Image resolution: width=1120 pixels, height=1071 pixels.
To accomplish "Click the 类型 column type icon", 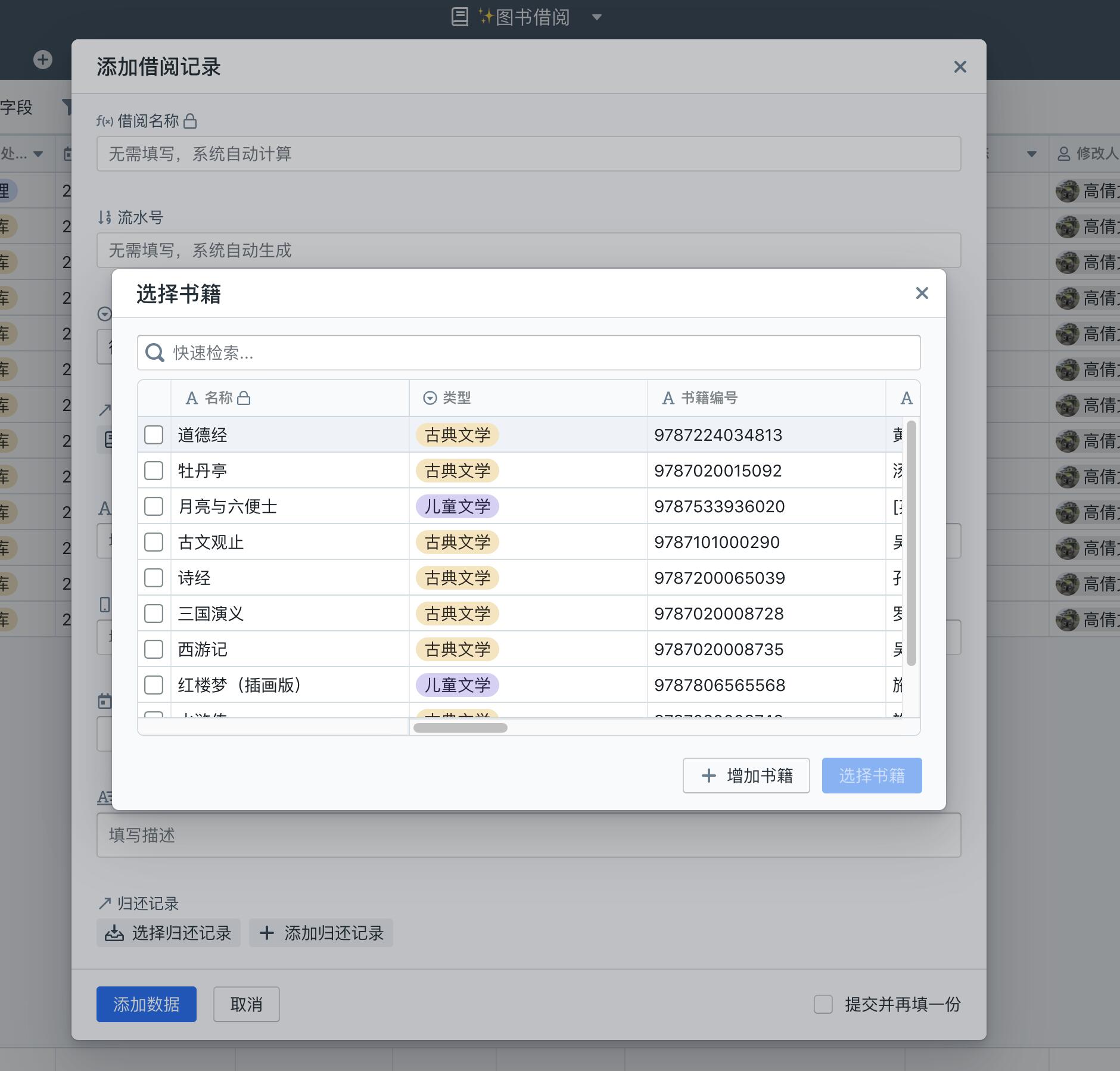I will click(430, 398).
